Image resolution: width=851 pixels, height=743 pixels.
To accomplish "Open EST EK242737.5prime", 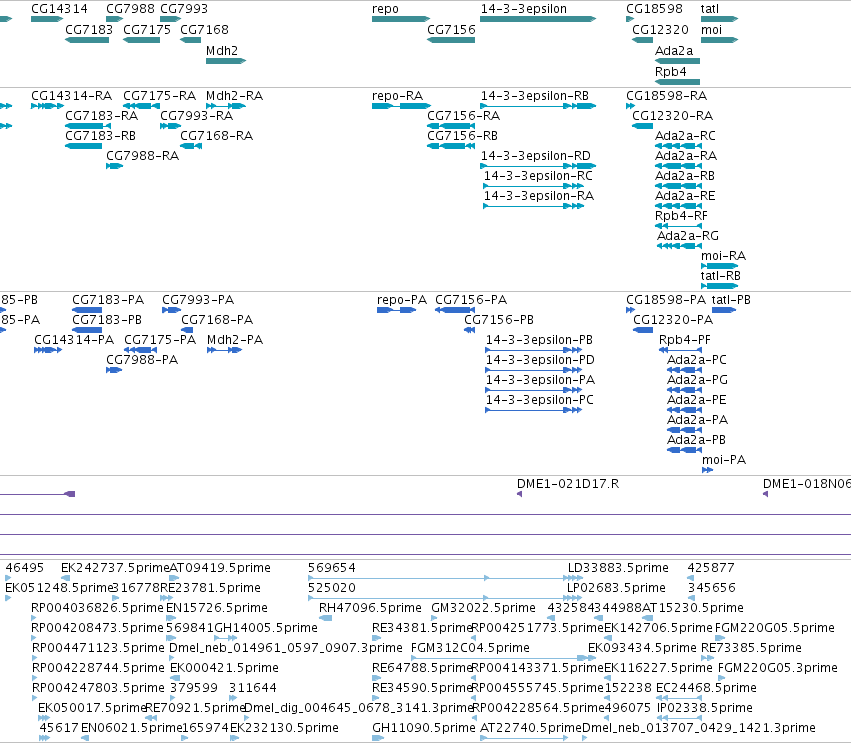I will click(65, 578).
